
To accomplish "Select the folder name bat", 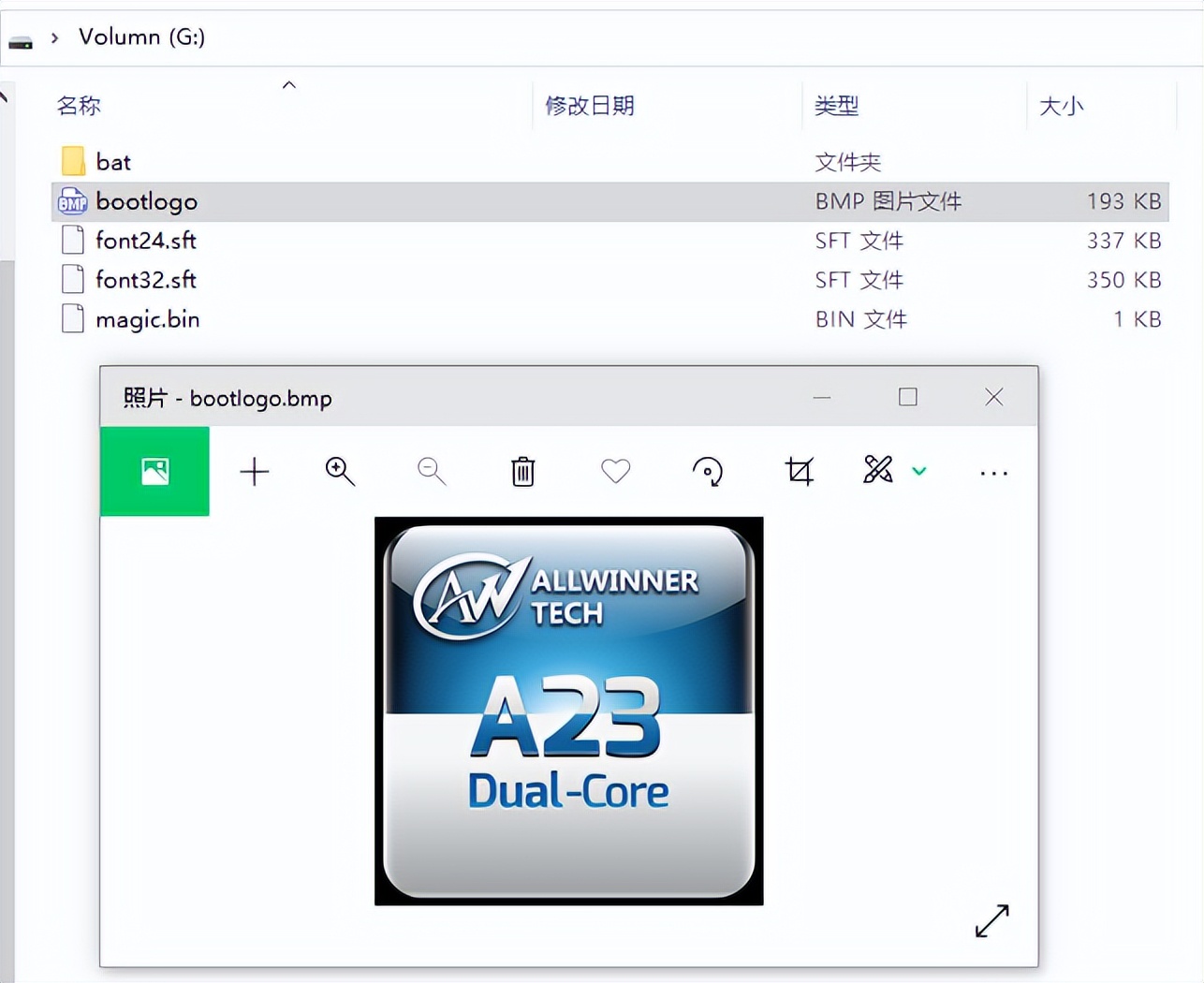I will 113,162.
